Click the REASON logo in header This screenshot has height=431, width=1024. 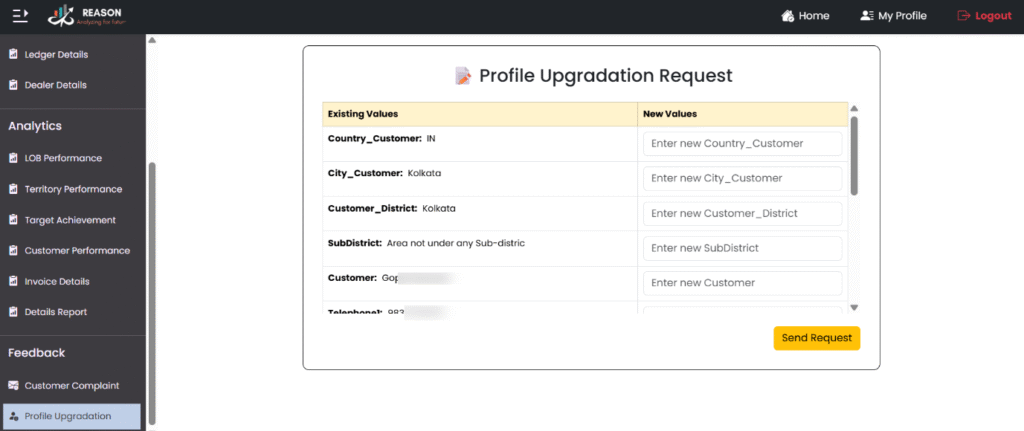tap(87, 16)
